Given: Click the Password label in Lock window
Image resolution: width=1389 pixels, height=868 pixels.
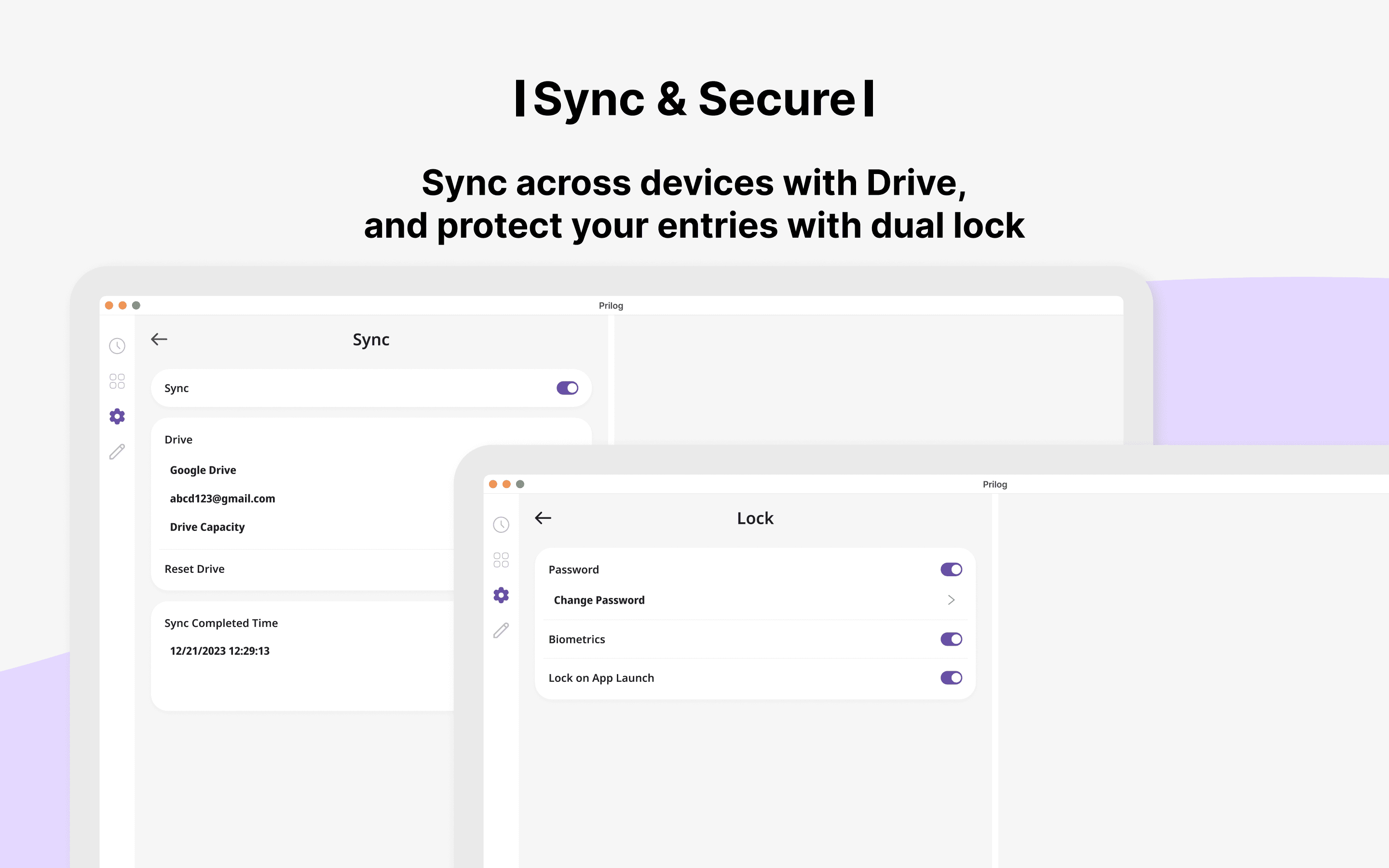Looking at the screenshot, I should [x=574, y=570].
